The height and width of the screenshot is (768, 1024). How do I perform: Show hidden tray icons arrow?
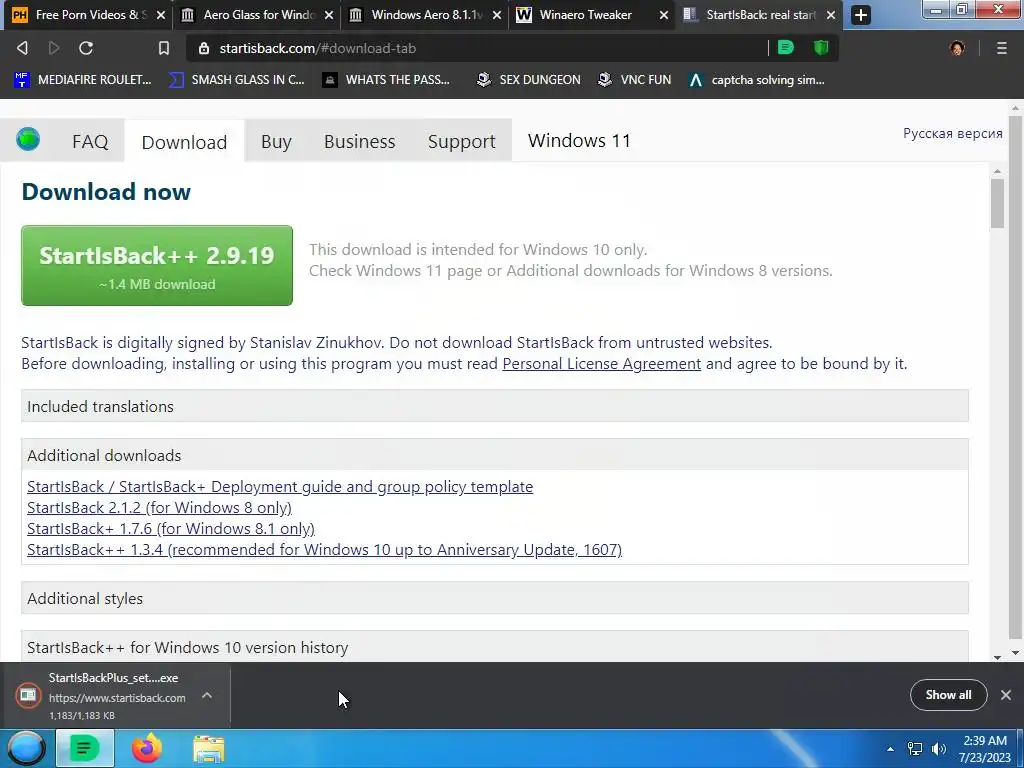(890, 749)
